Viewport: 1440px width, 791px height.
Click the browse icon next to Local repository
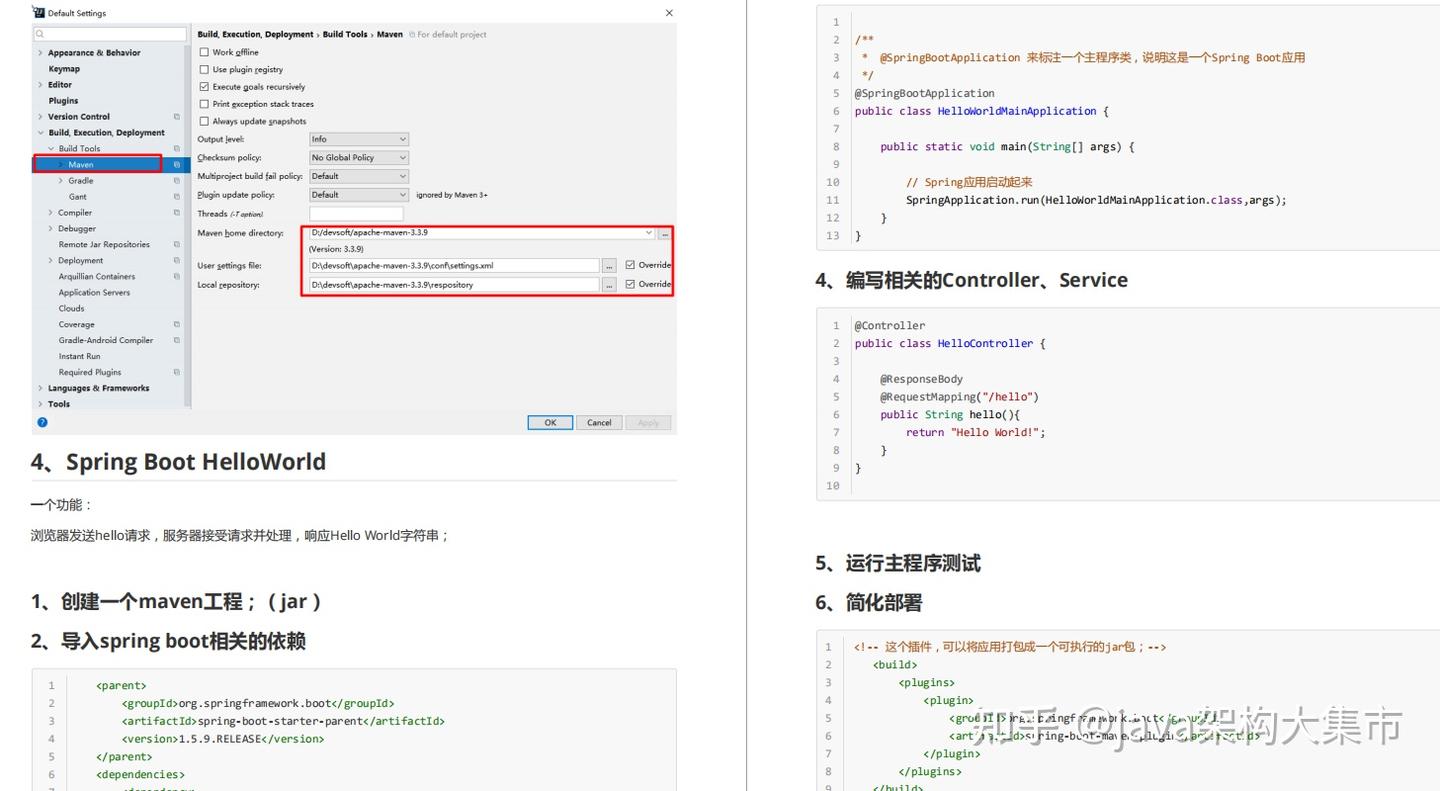pyautogui.click(x=609, y=285)
